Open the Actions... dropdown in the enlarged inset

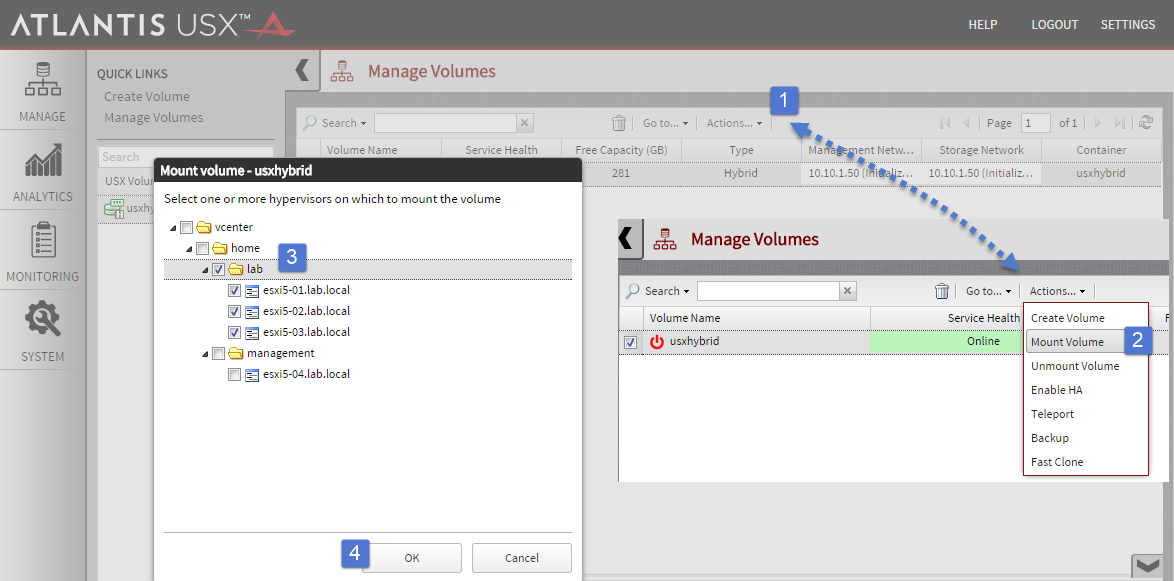tap(1057, 291)
